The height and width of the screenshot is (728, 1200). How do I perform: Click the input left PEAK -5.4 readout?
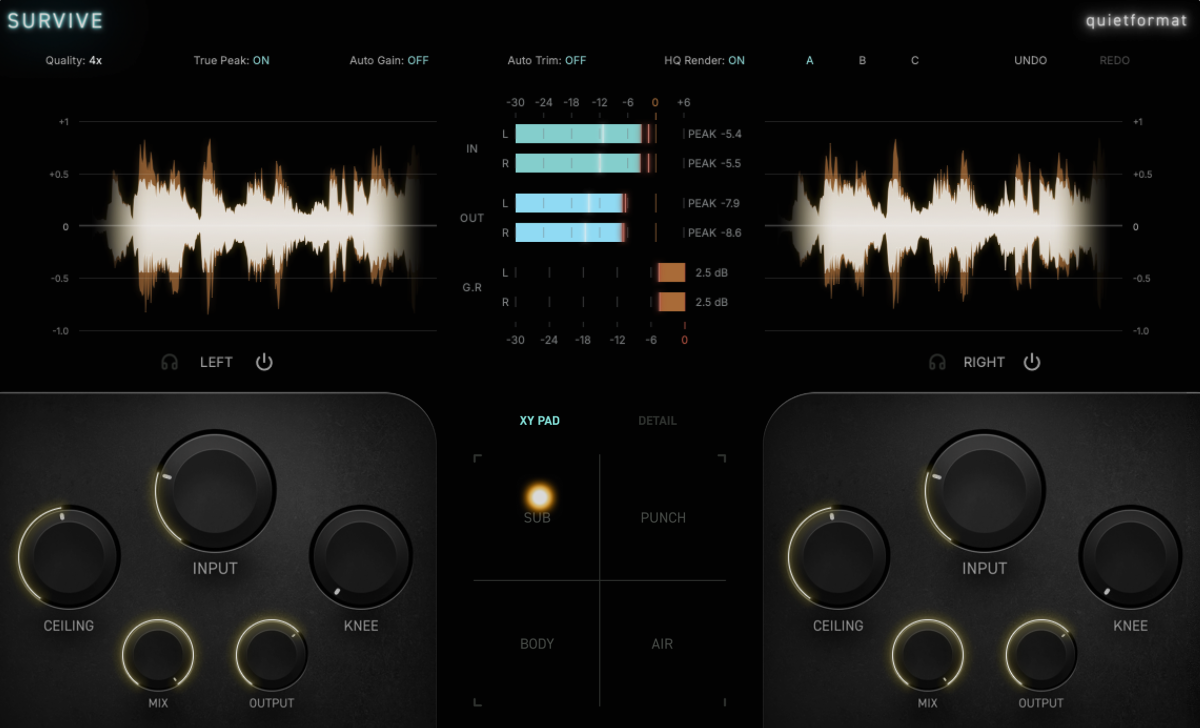(715, 134)
